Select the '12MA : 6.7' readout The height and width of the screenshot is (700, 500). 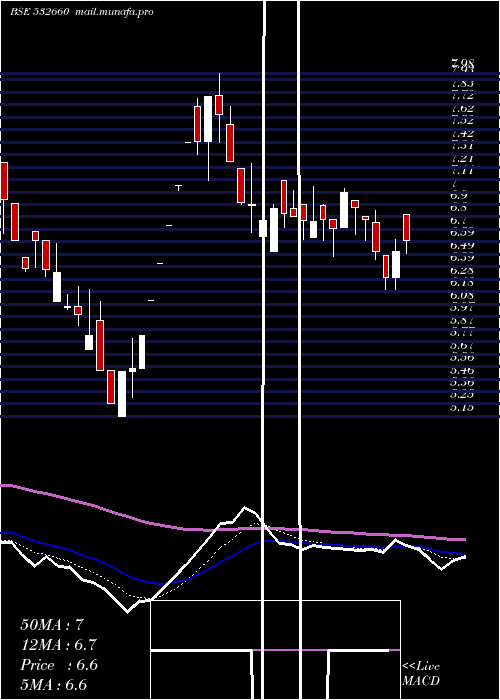click(58, 645)
